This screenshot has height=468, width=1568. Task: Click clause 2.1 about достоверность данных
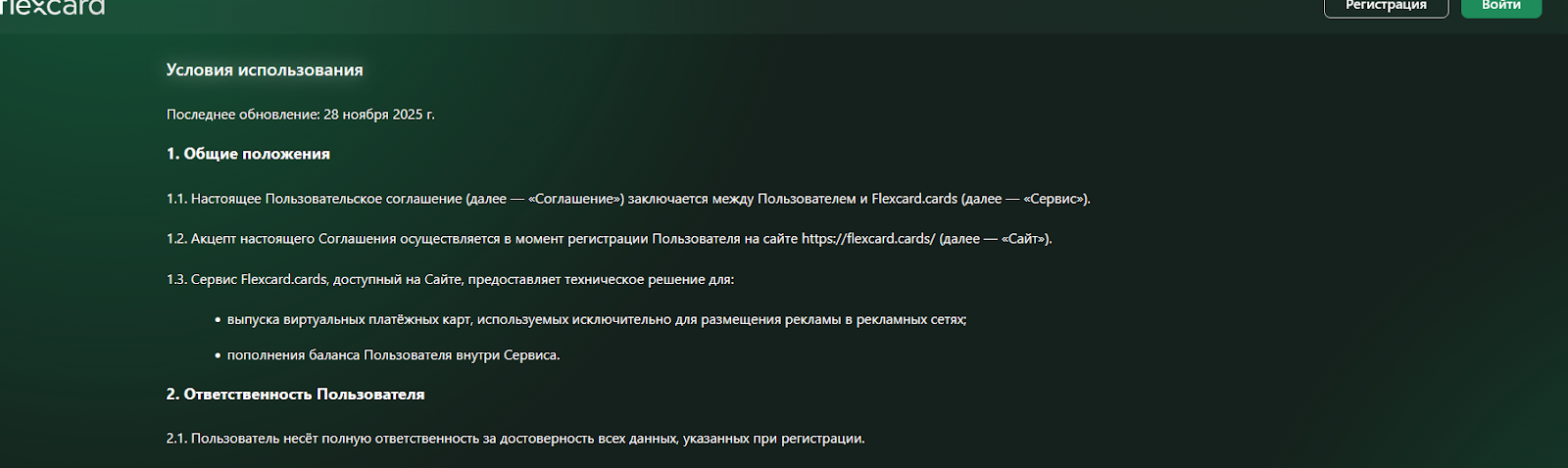[515, 439]
